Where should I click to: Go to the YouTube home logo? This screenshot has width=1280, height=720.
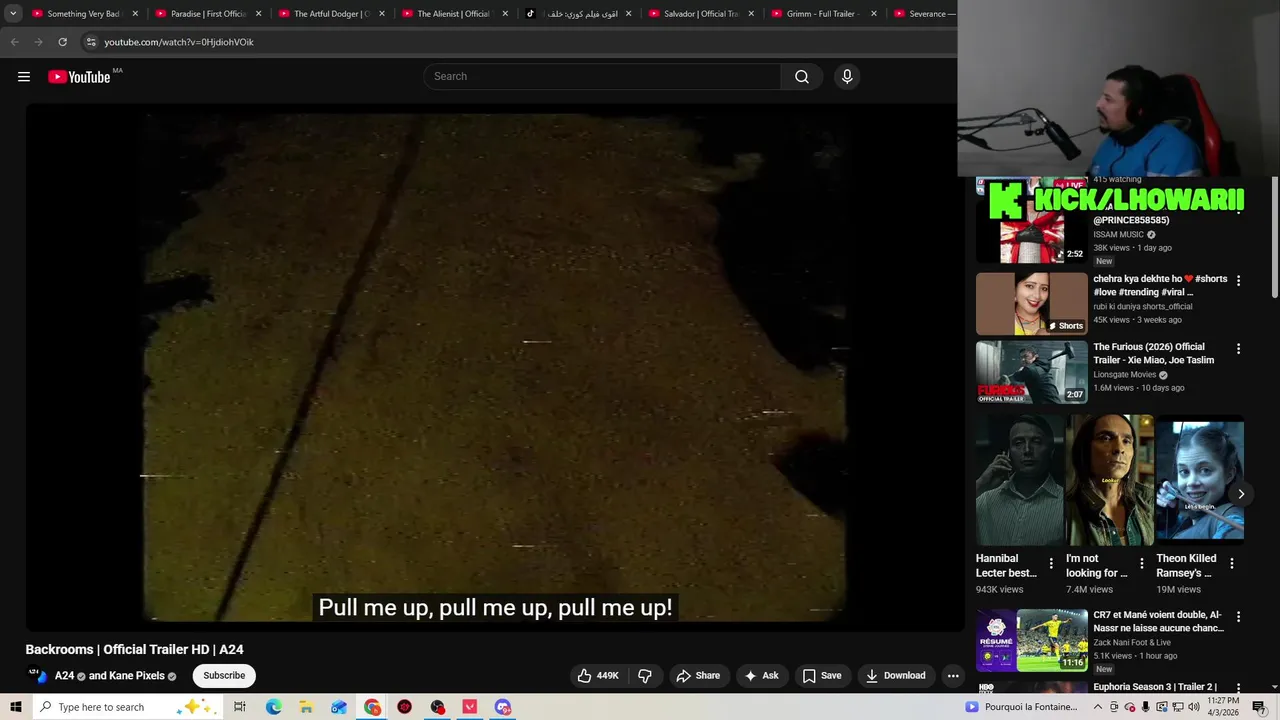pyautogui.click(x=79, y=77)
